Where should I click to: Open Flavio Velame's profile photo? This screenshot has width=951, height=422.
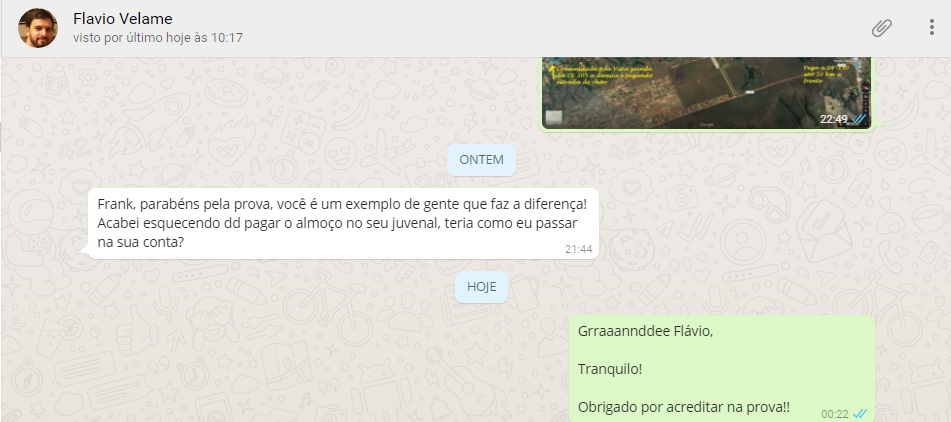point(38,28)
